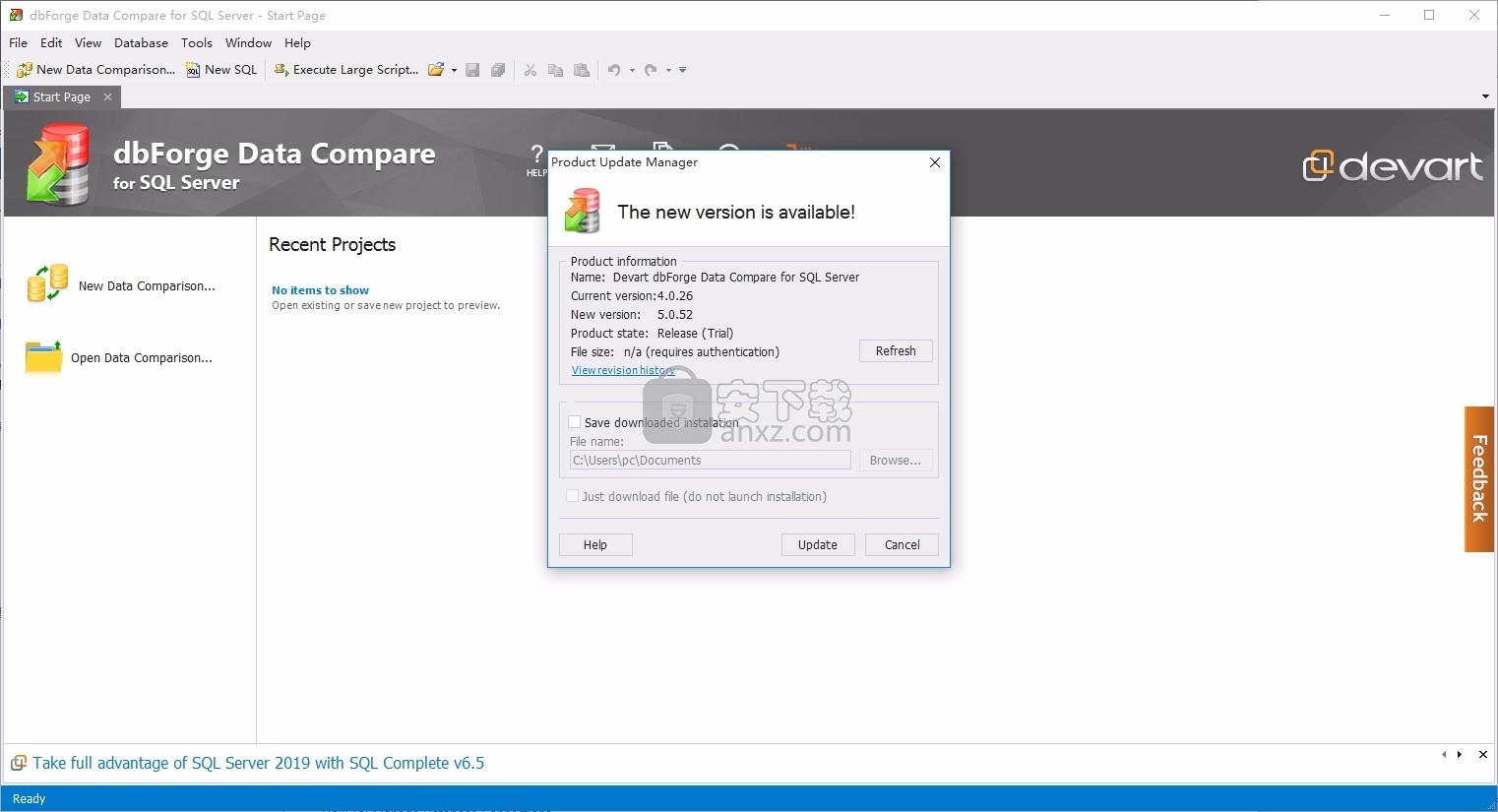Close the Start Page tab
The image size is (1498, 812).
click(108, 96)
